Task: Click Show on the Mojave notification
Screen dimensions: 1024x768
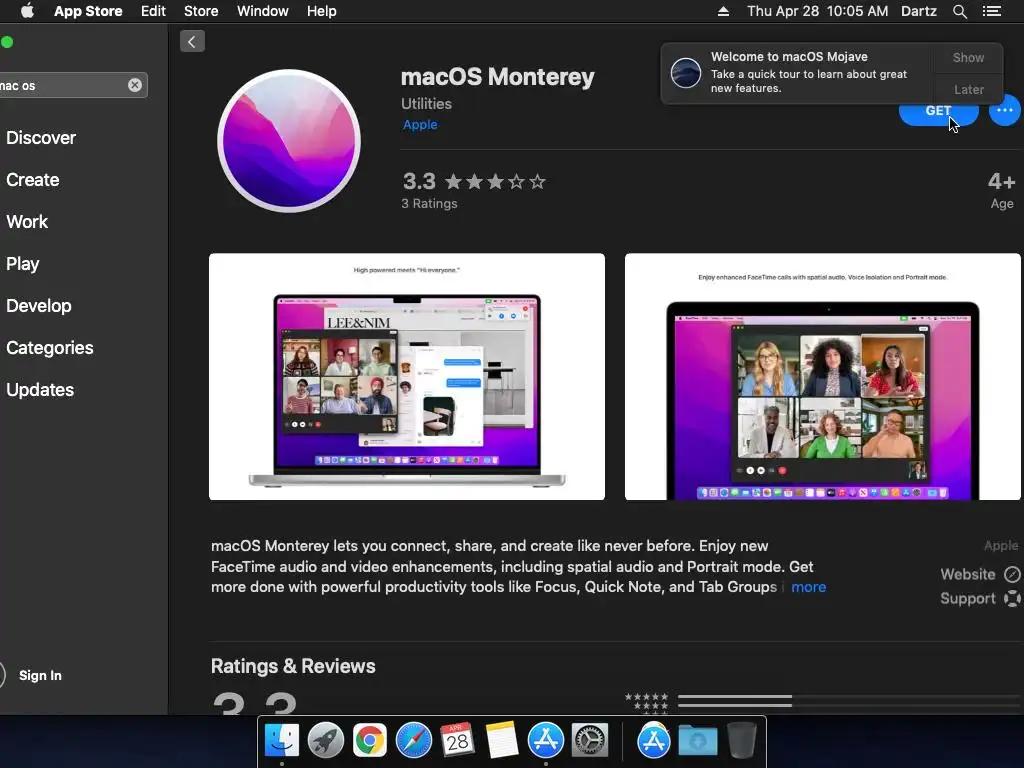Action: coord(968,57)
